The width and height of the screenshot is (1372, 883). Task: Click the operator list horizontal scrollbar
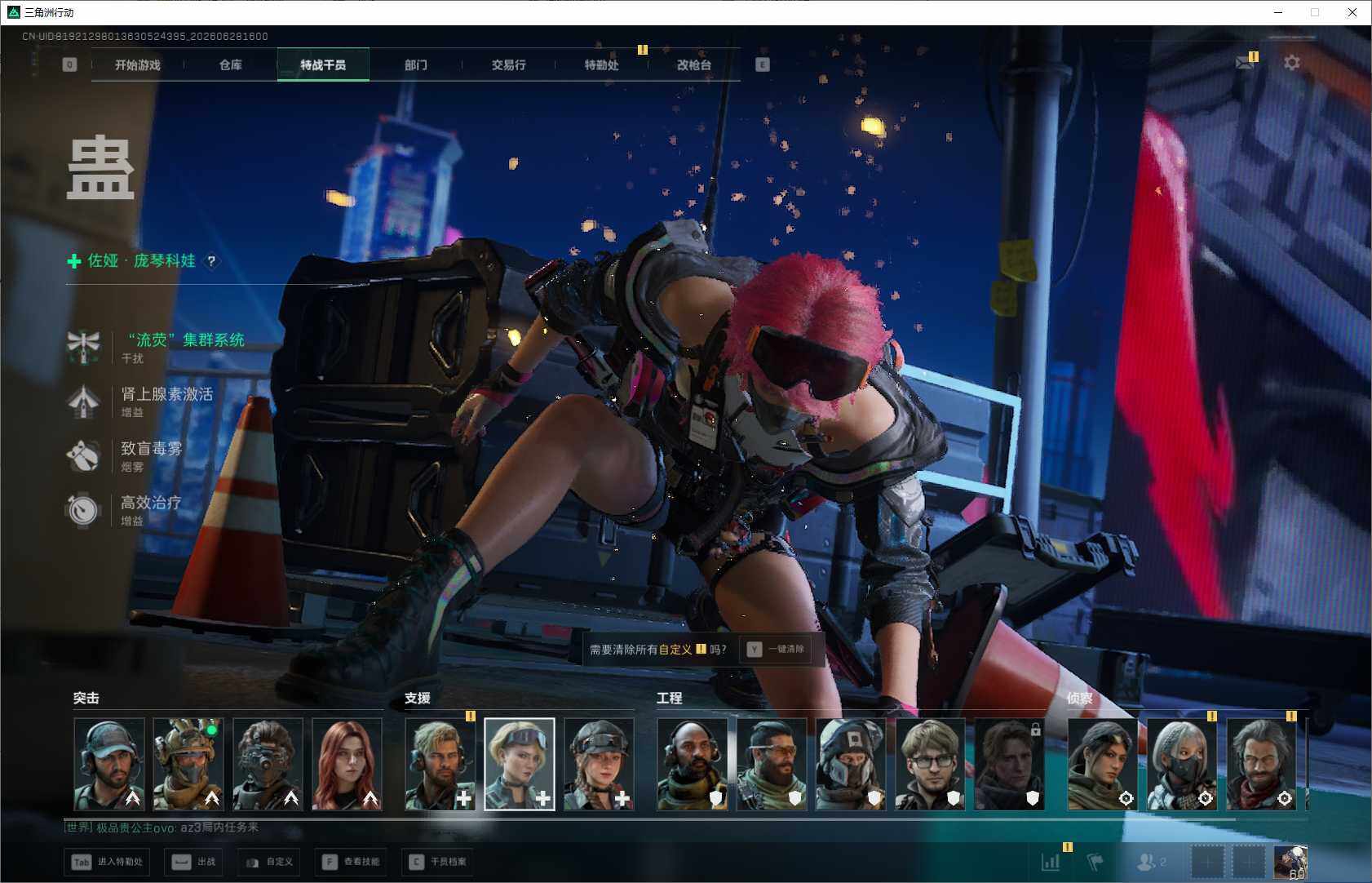click(649, 819)
